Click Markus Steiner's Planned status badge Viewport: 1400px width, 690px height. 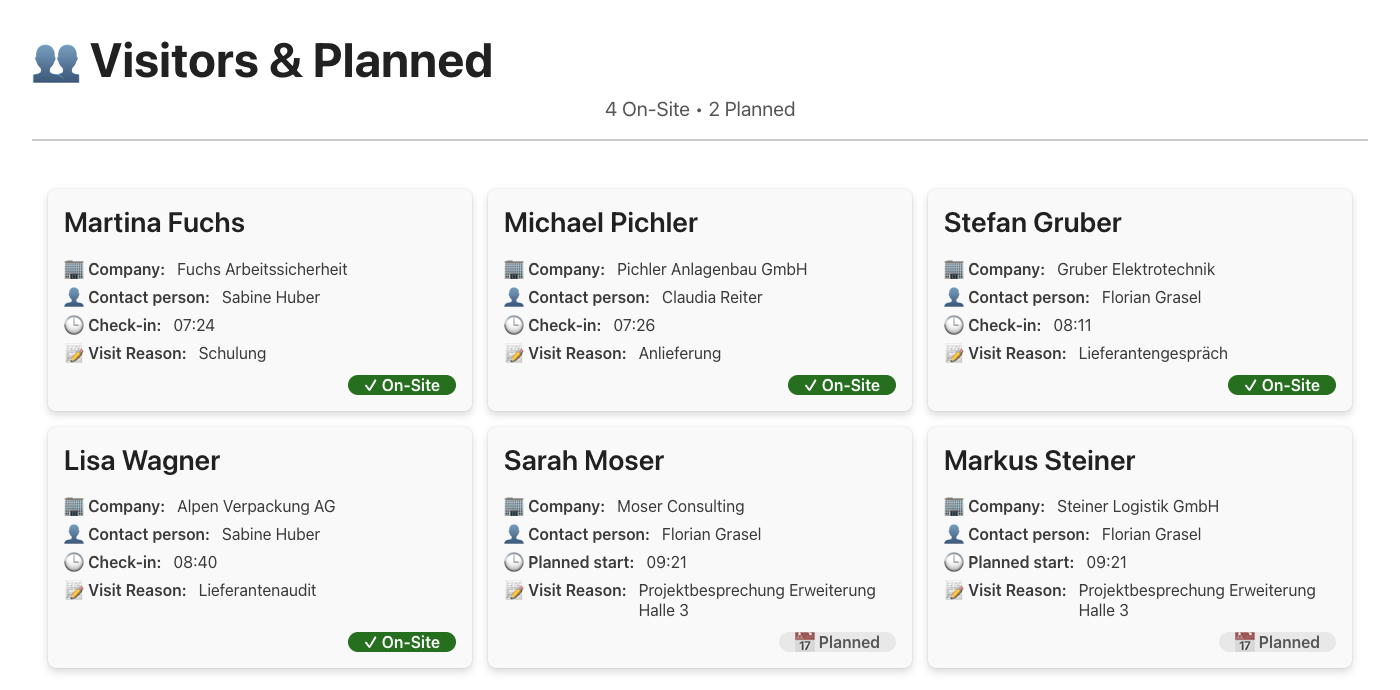[1278, 642]
